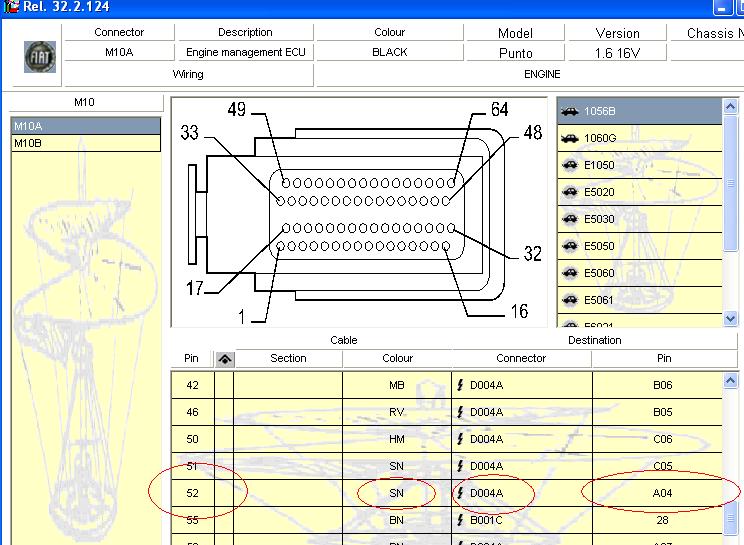Click the scroll up arrow of component list
Screen dimensions: 744x545
tap(730, 107)
